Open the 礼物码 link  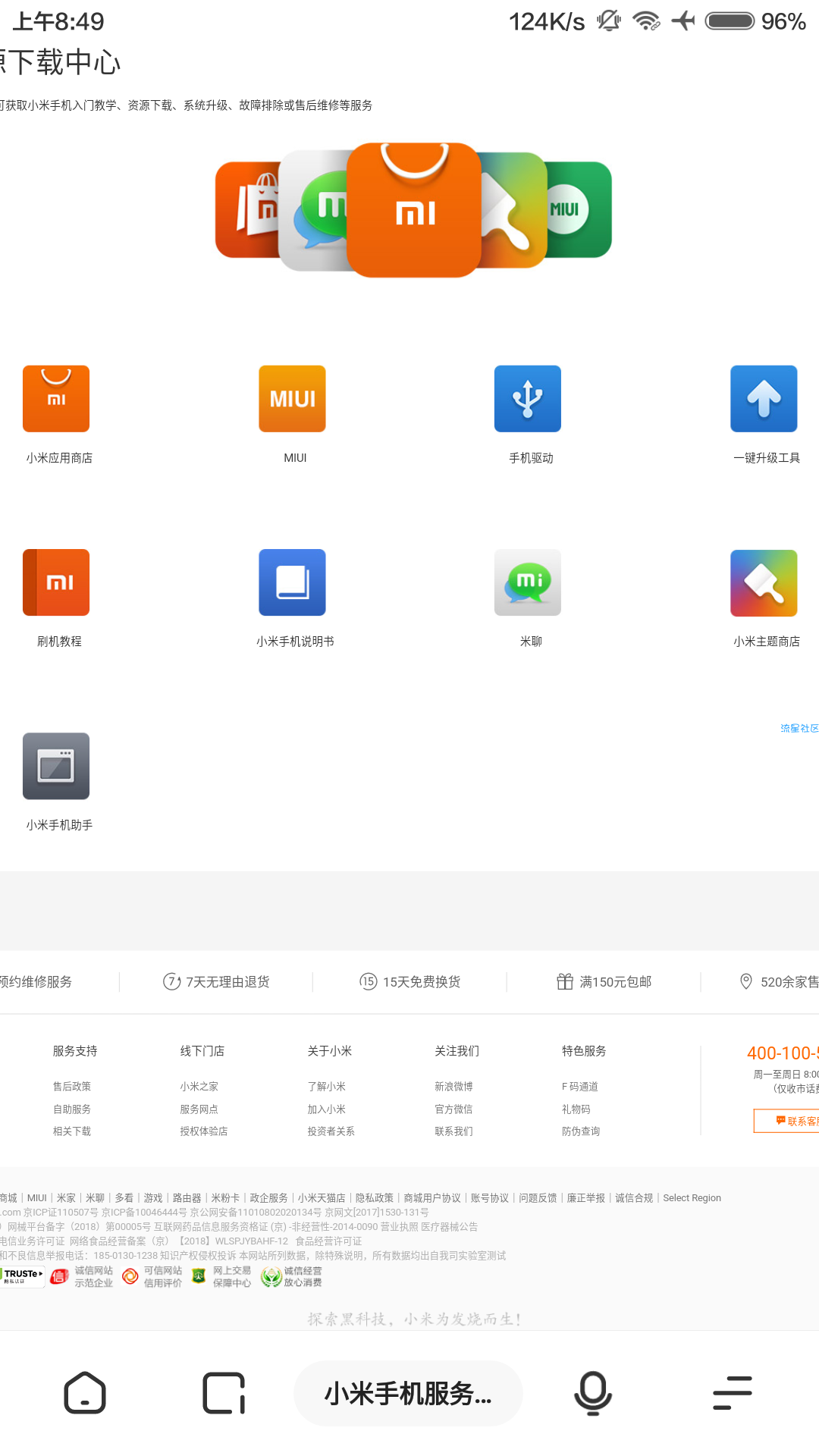click(576, 1109)
